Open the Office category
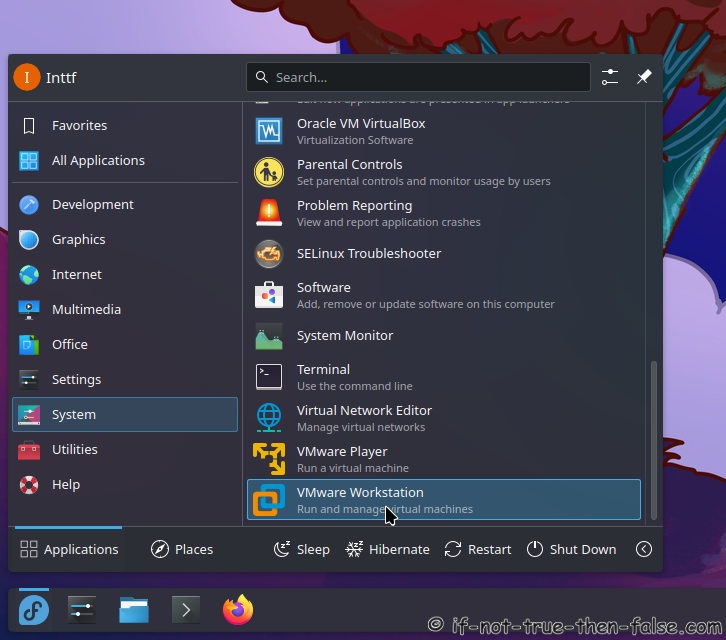726x640 pixels. (125, 345)
